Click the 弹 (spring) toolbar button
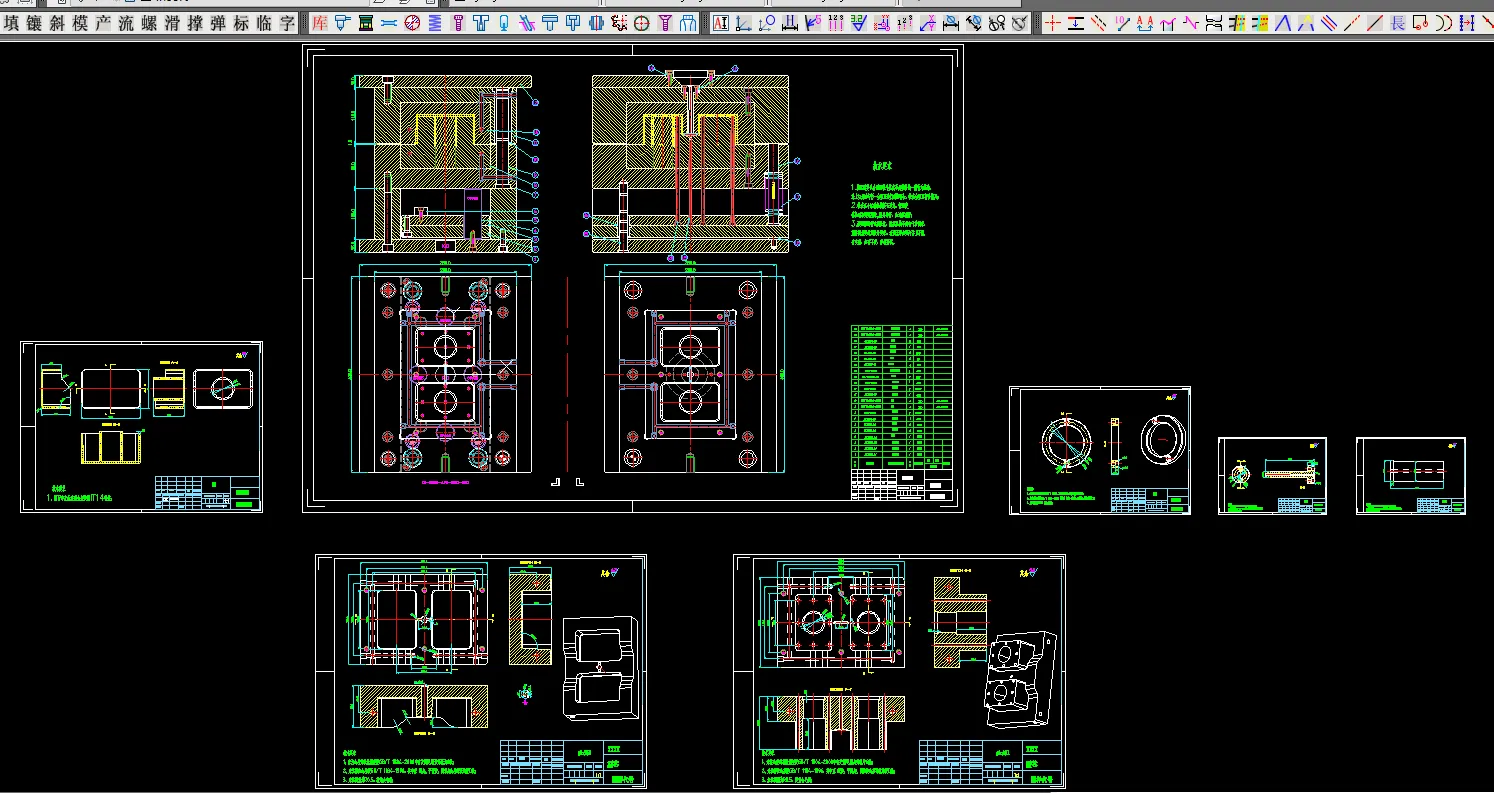This screenshot has height=793, width=1494. (x=218, y=22)
